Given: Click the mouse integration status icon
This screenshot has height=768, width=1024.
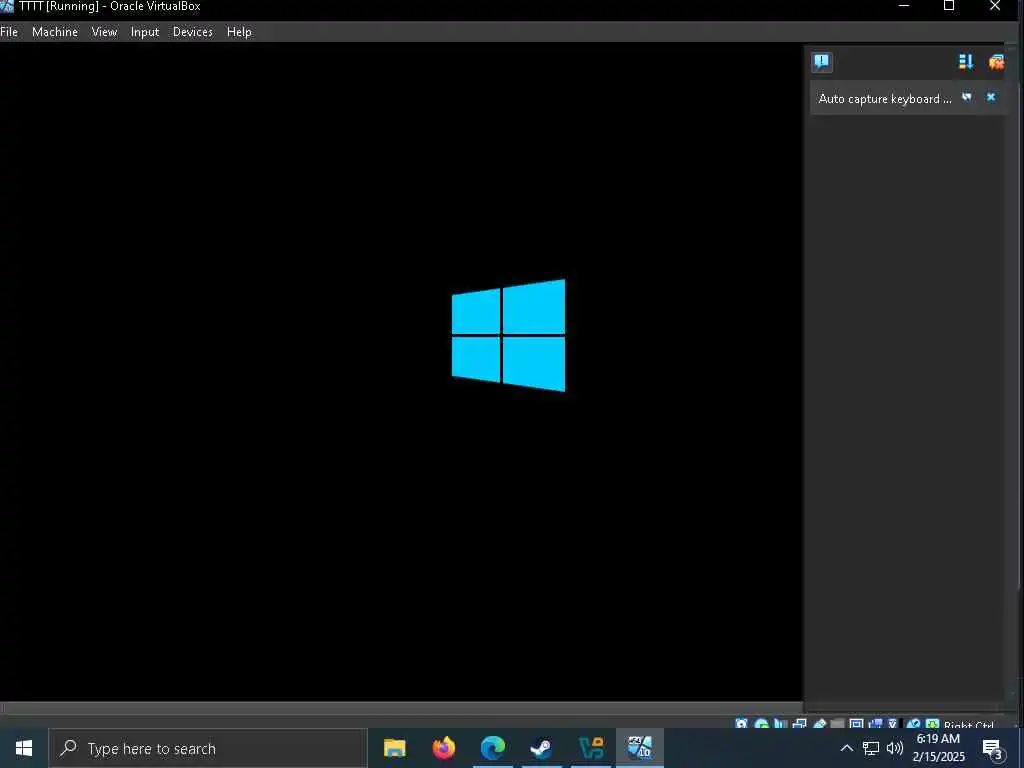Looking at the screenshot, I should pyautogui.click(x=913, y=724).
